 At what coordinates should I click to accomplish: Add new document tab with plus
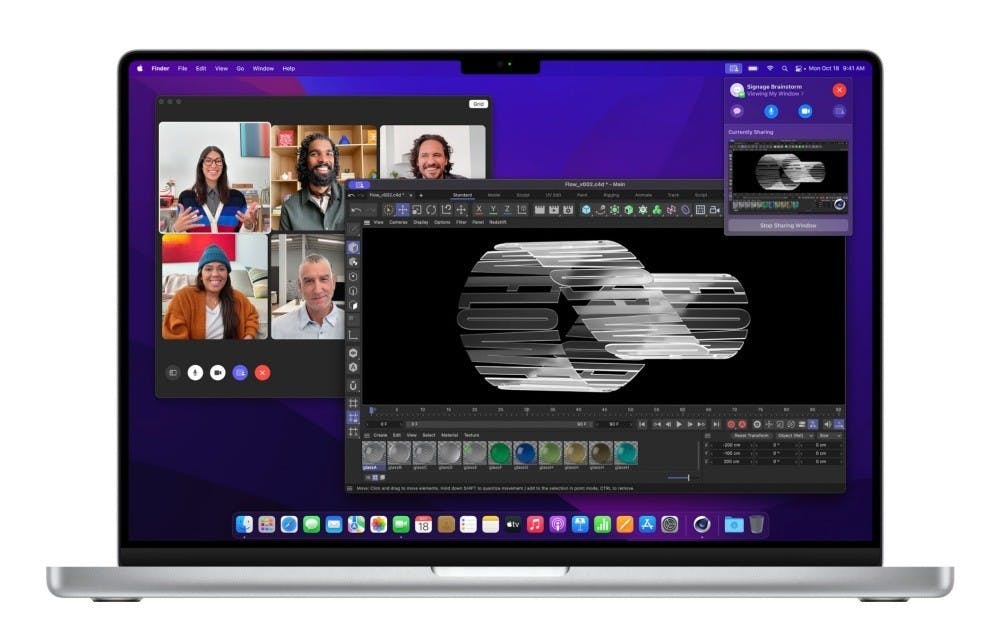click(x=421, y=195)
